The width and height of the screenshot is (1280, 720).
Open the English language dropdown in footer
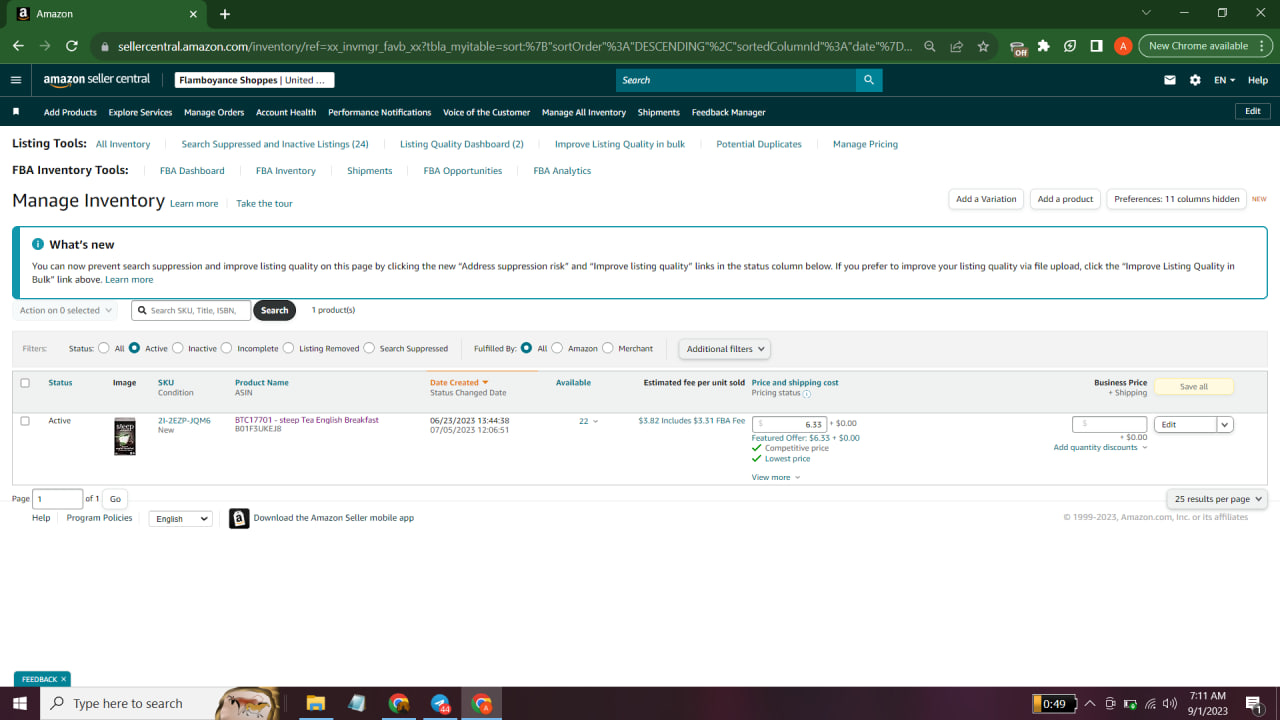[180, 519]
